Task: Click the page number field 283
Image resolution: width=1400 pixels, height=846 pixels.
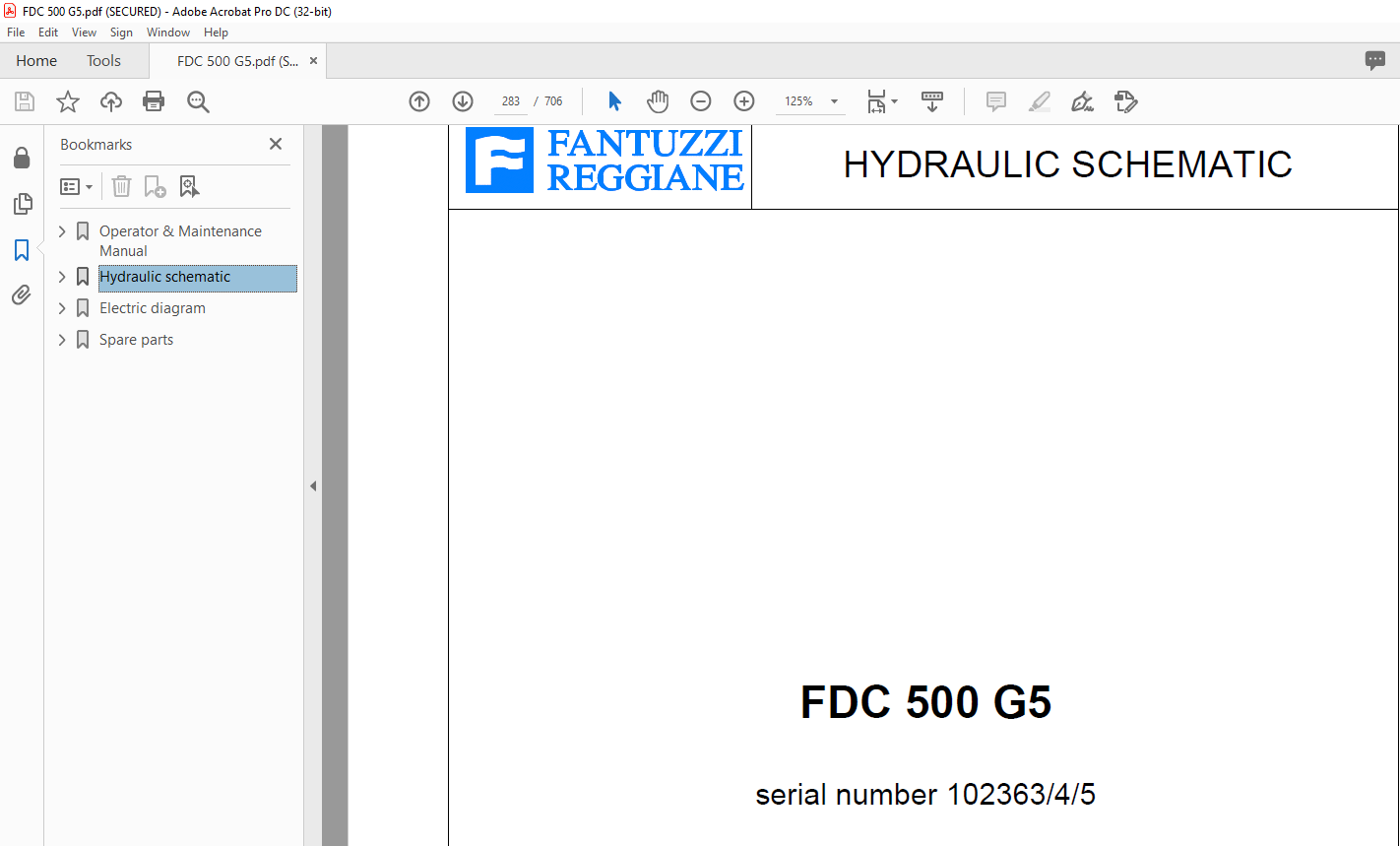Action: click(x=510, y=101)
